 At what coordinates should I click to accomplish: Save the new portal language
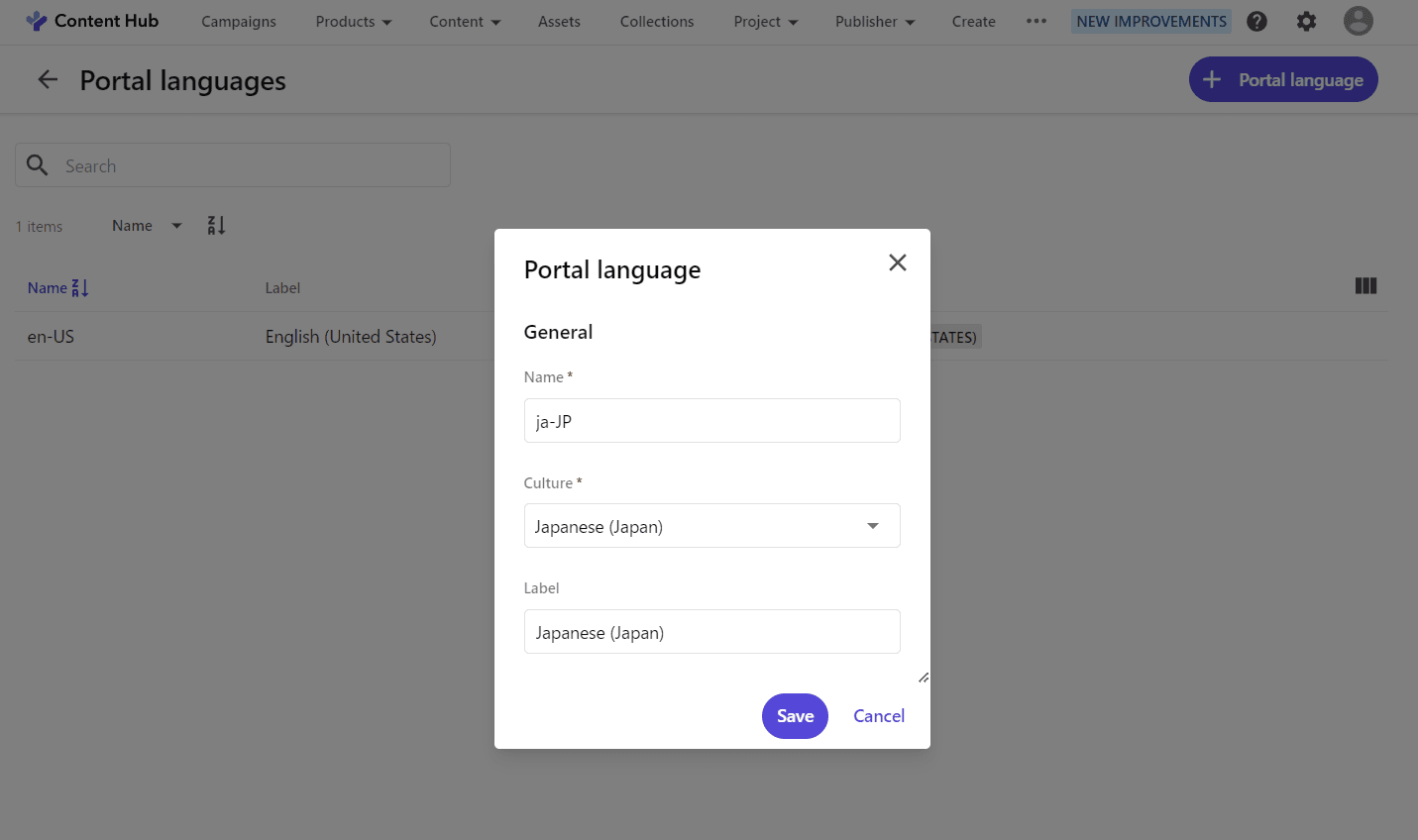[795, 716]
